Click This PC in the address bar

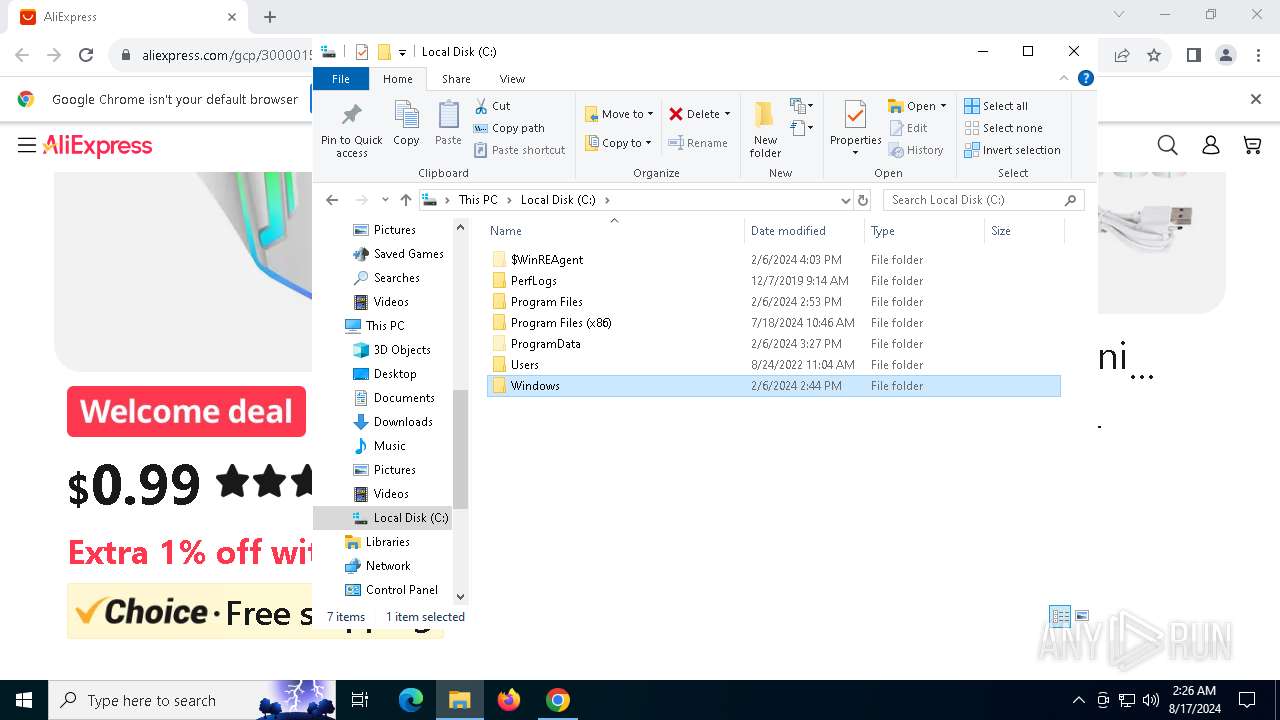(x=477, y=200)
